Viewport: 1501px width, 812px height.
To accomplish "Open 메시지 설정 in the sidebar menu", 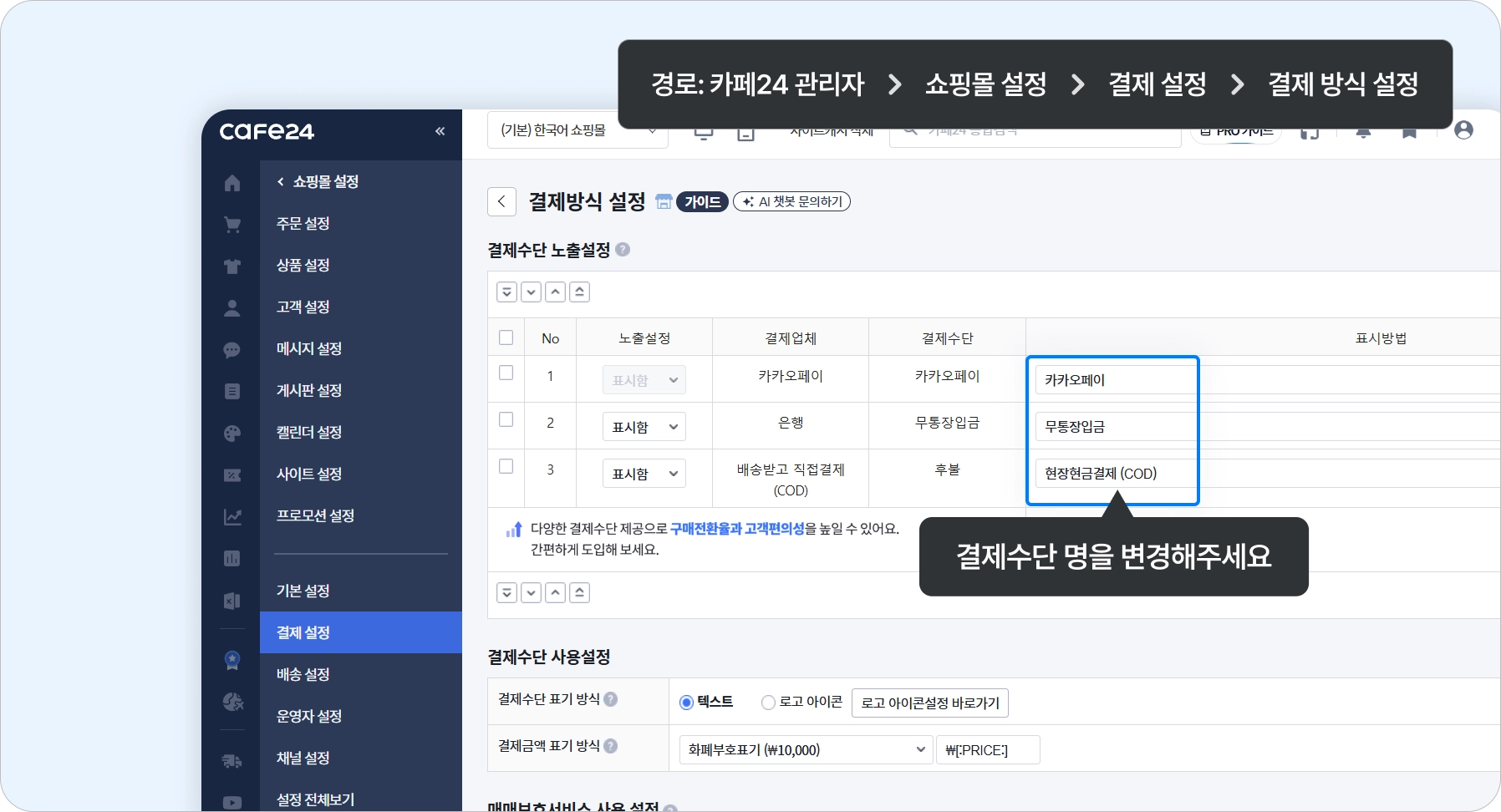I will click(x=309, y=348).
